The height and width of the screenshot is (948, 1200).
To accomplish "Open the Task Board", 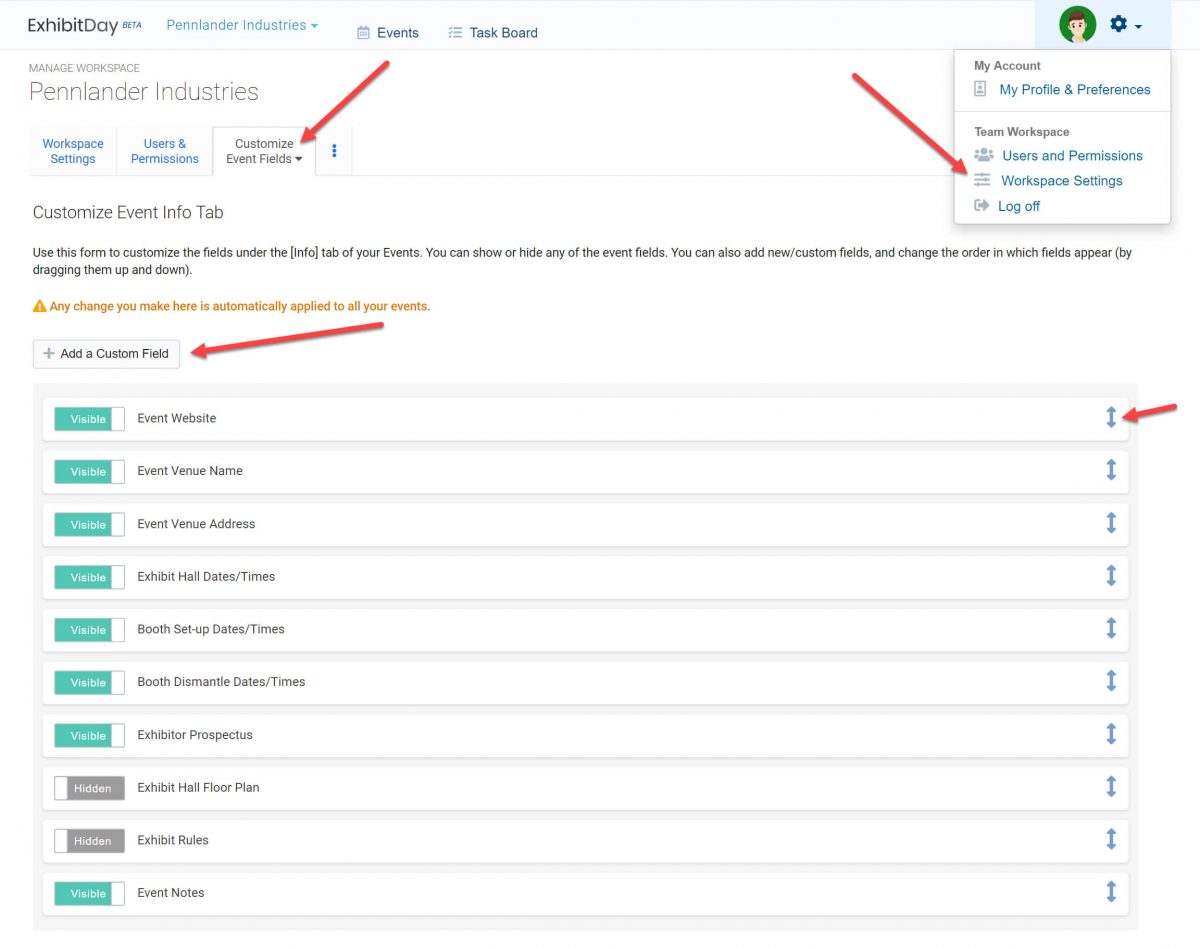I will point(492,32).
